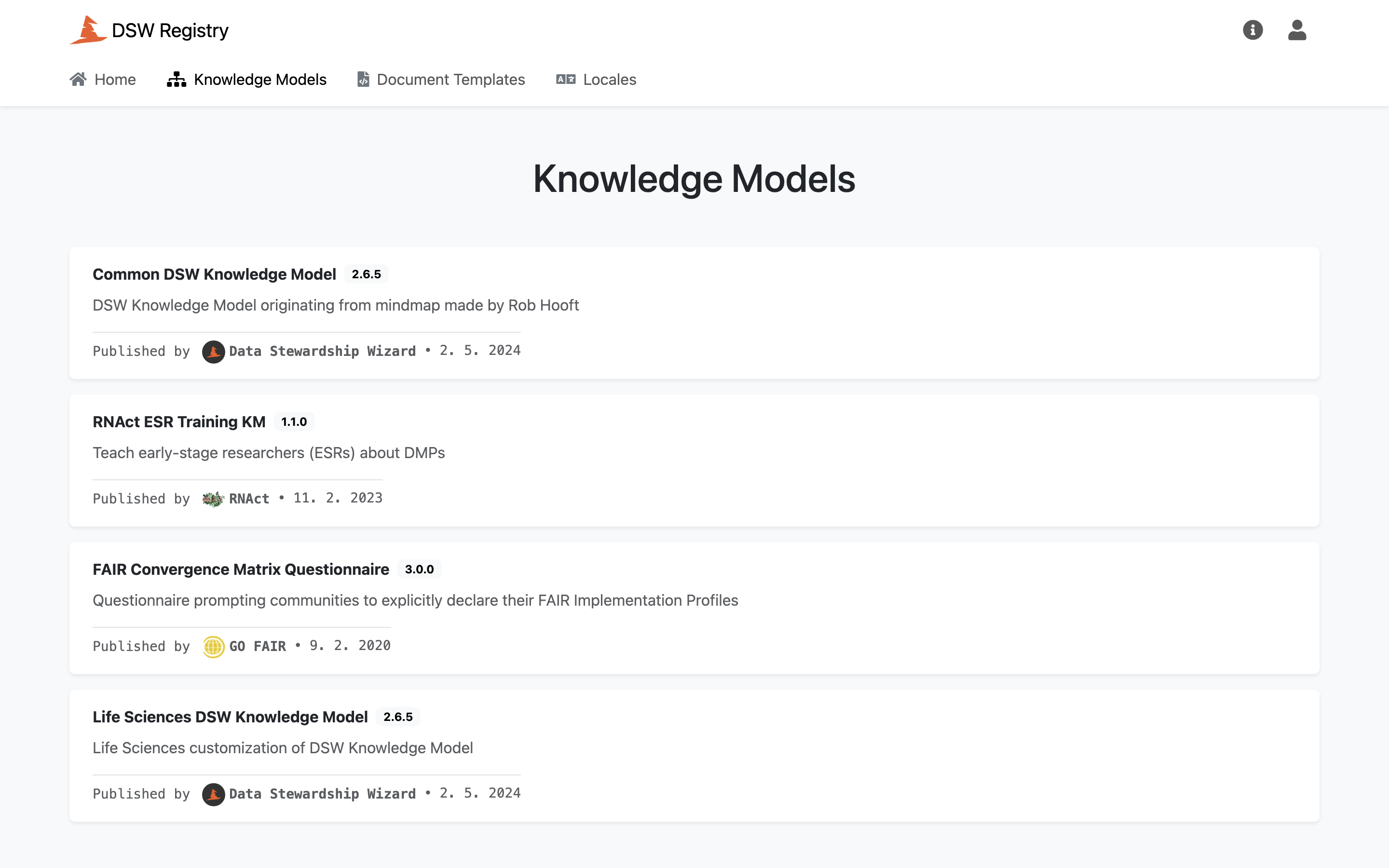Click the date 2. 5. 2024 on Life Sciences card
1389x868 pixels.
tap(480, 793)
